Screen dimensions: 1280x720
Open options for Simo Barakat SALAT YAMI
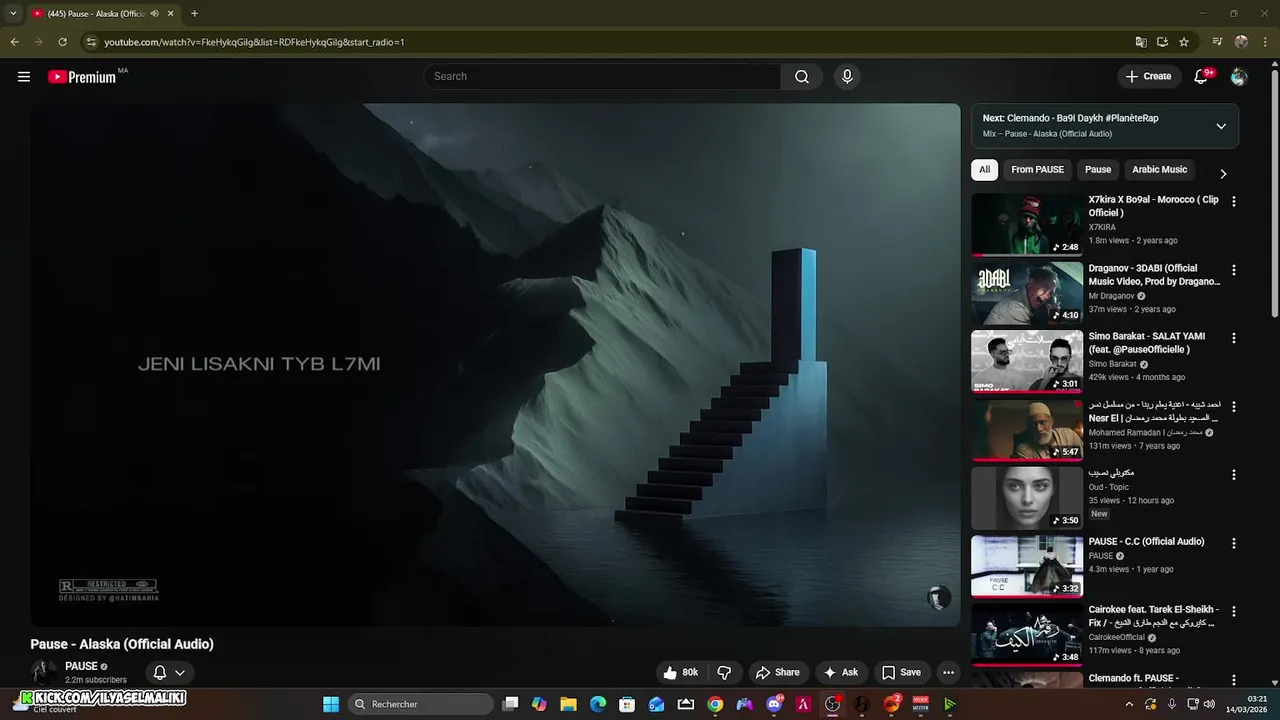[x=1233, y=338]
